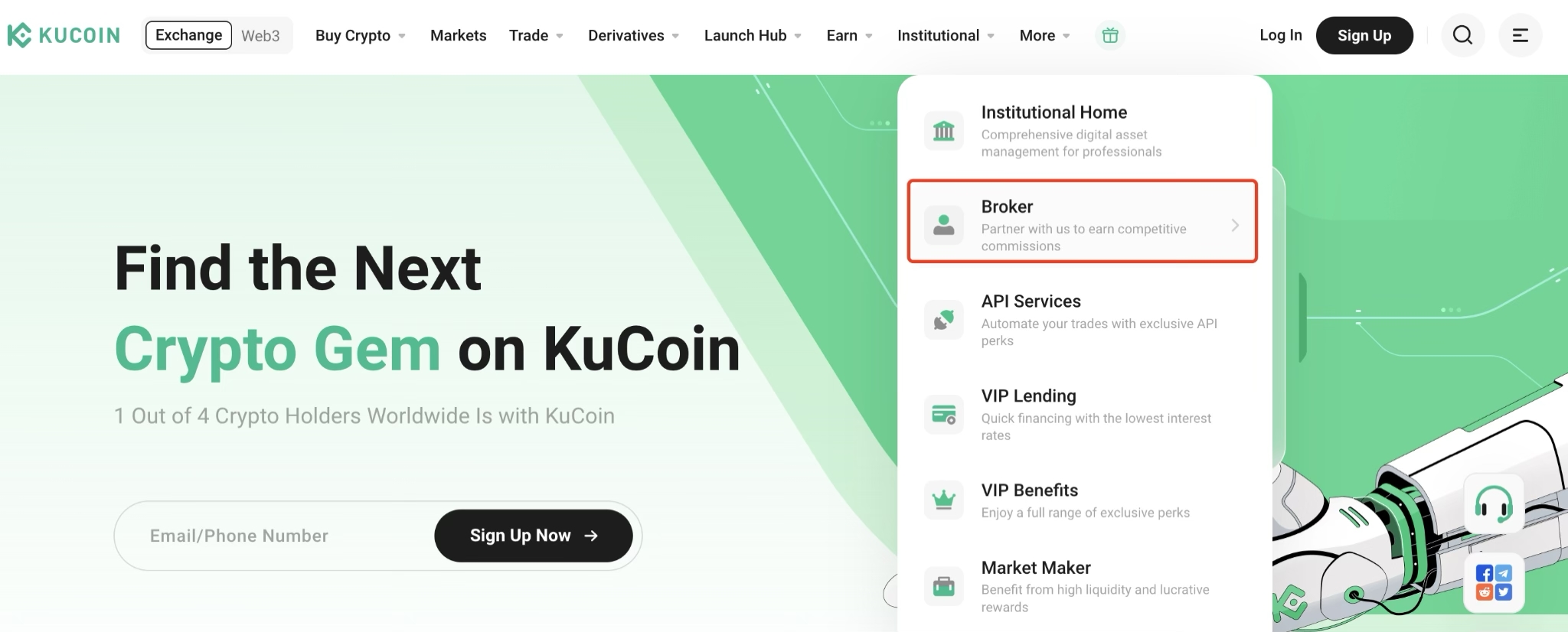Viewport: 1568px width, 632px height.
Task: Expand the Buy Crypto dropdown
Action: coord(360,36)
